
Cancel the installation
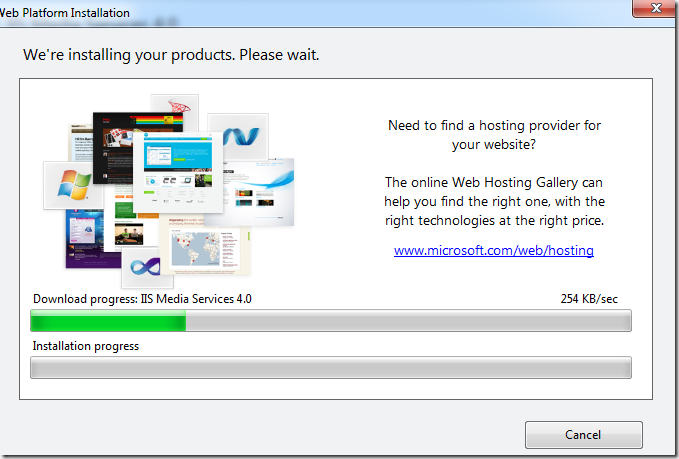pyautogui.click(x=583, y=435)
